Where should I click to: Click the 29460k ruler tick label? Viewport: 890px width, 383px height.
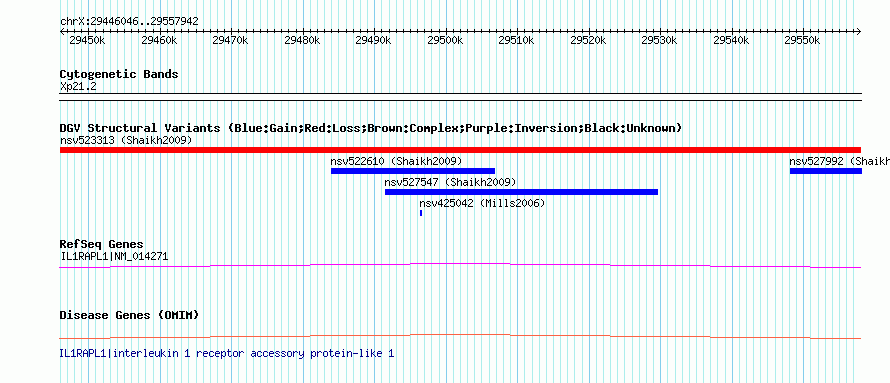tap(159, 40)
